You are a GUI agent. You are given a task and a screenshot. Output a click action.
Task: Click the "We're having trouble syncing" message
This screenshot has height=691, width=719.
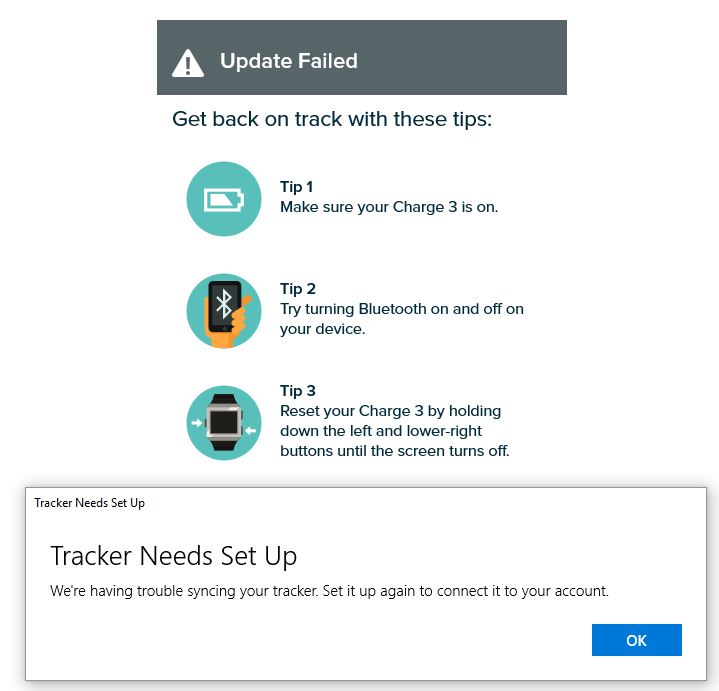tap(329, 591)
